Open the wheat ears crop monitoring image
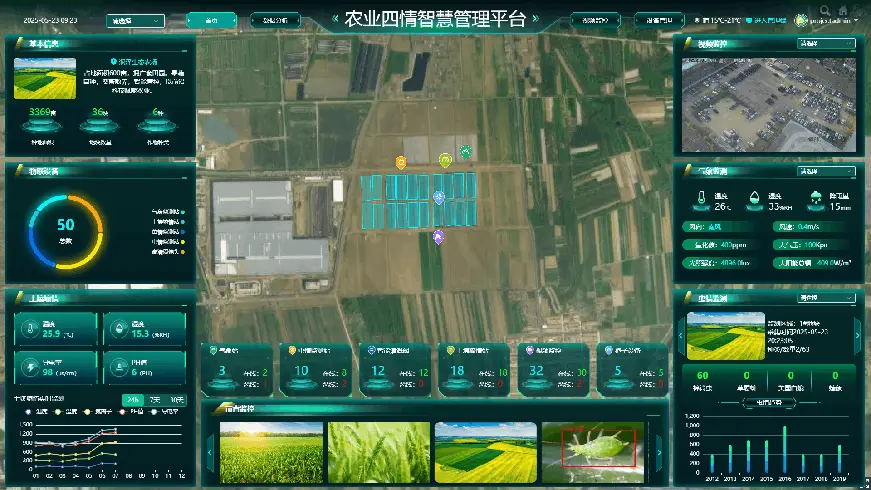871x490 pixels. (379, 452)
